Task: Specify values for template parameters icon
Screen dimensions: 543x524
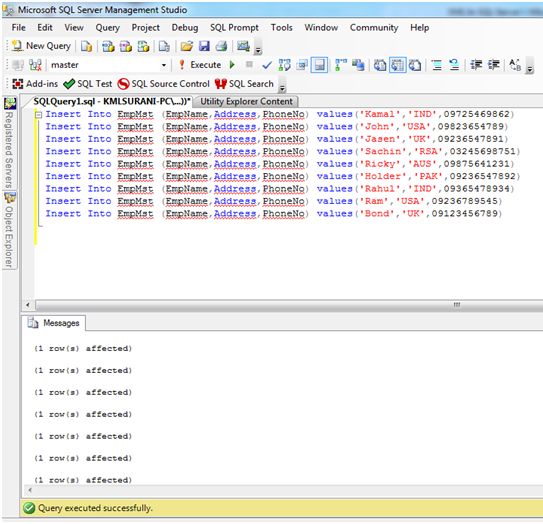Action: 515,65
